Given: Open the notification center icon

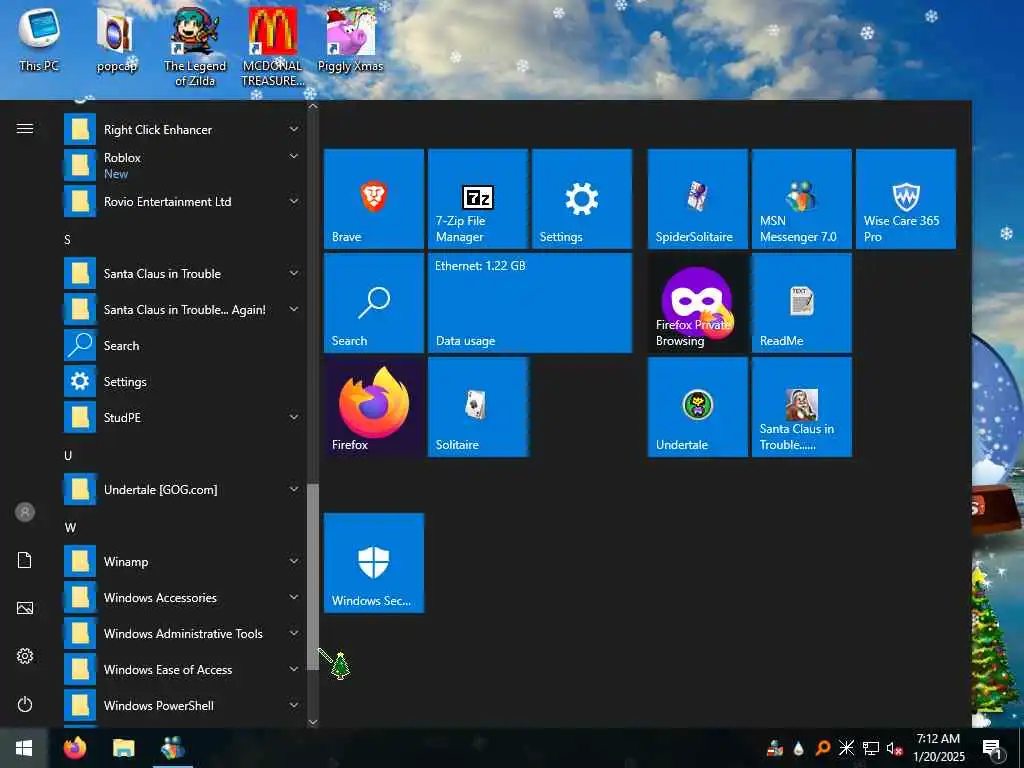Looking at the screenshot, I should tap(992, 749).
